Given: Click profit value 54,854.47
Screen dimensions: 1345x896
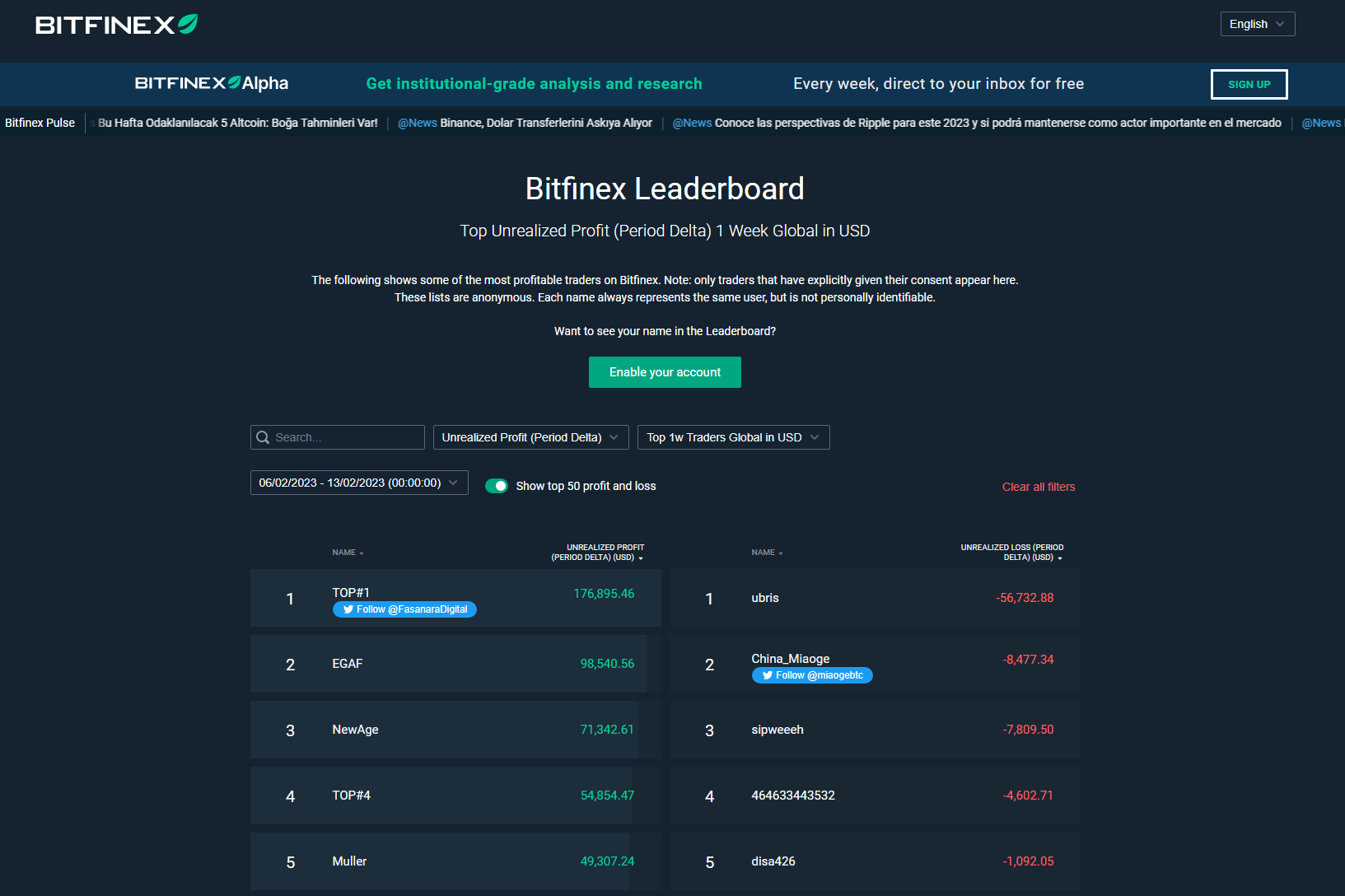Looking at the screenshot, I should pyautogui.click(x=607, y=796).
